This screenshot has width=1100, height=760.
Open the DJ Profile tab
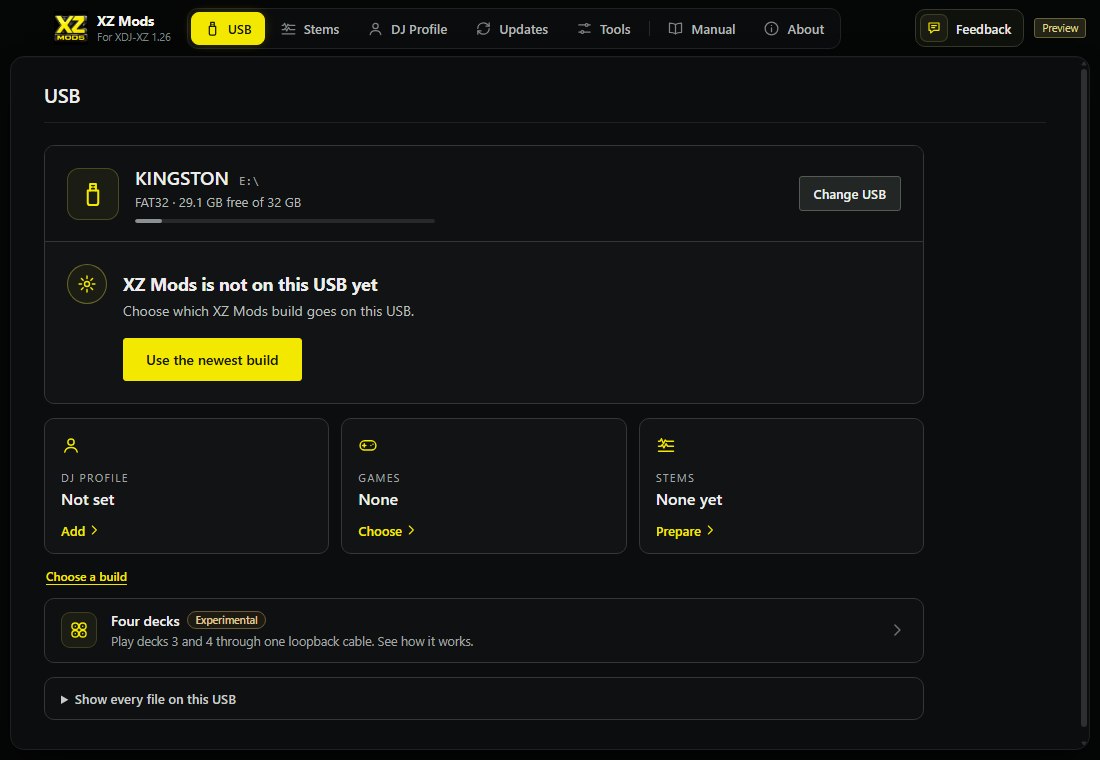(x=408, y=29)
